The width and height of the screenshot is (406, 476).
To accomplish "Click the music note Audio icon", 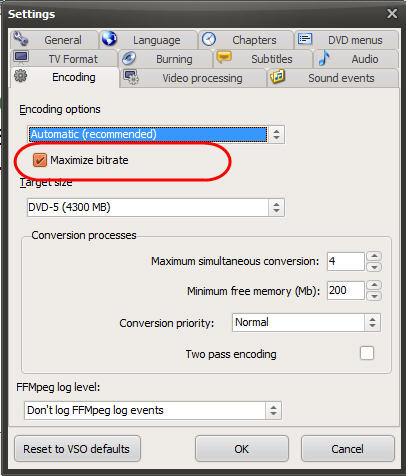I will tap(324, 58).
